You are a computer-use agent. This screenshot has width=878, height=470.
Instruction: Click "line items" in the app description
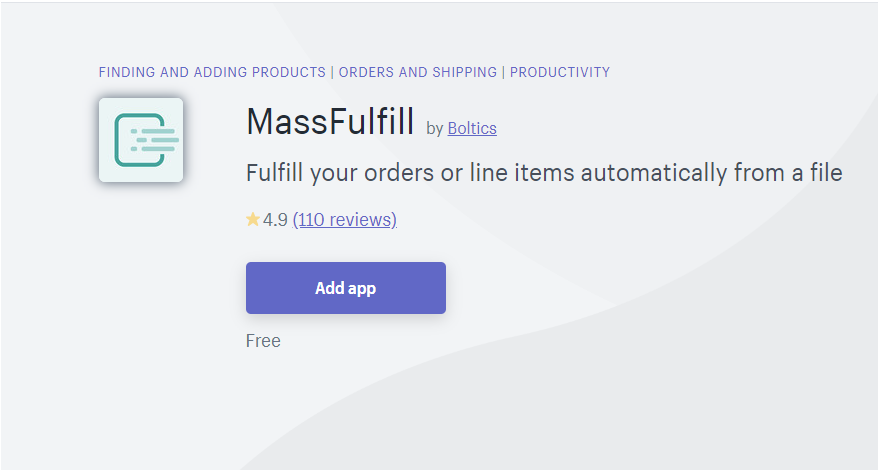coord(526,173)
